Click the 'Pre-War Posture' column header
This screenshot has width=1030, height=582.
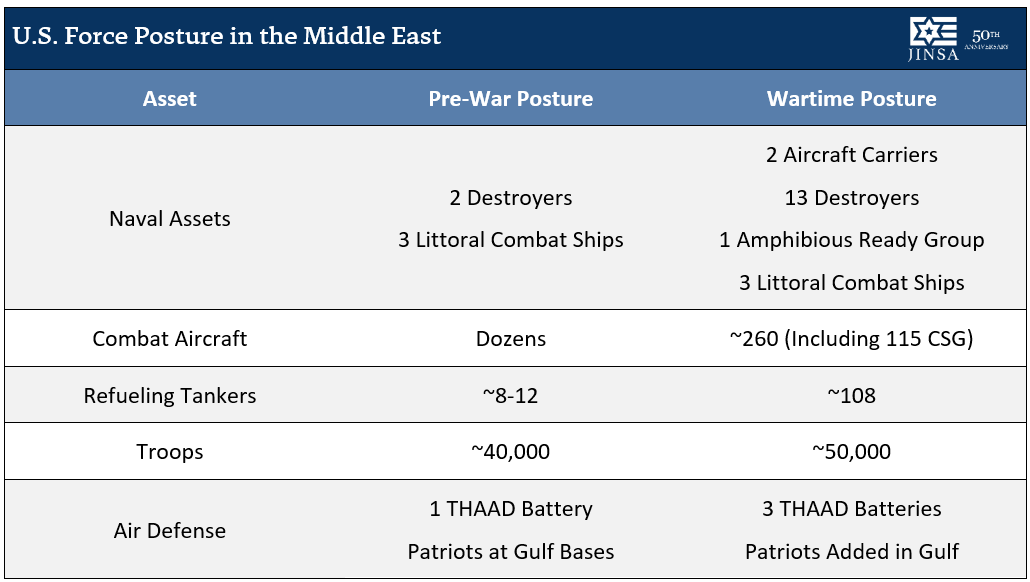pyautogui.click(x=510, y=99)
